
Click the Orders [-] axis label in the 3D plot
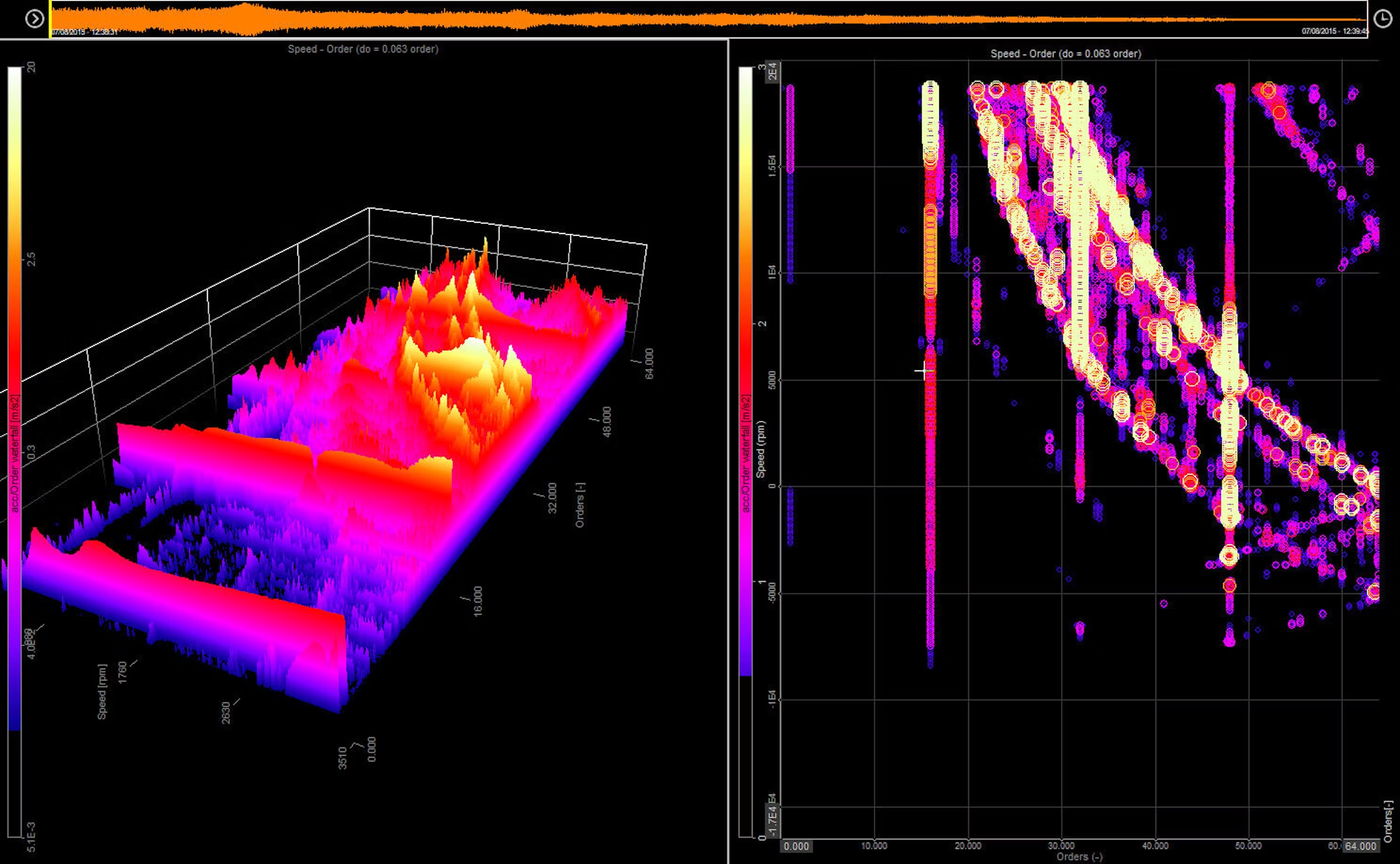click(x=580, y=505)
